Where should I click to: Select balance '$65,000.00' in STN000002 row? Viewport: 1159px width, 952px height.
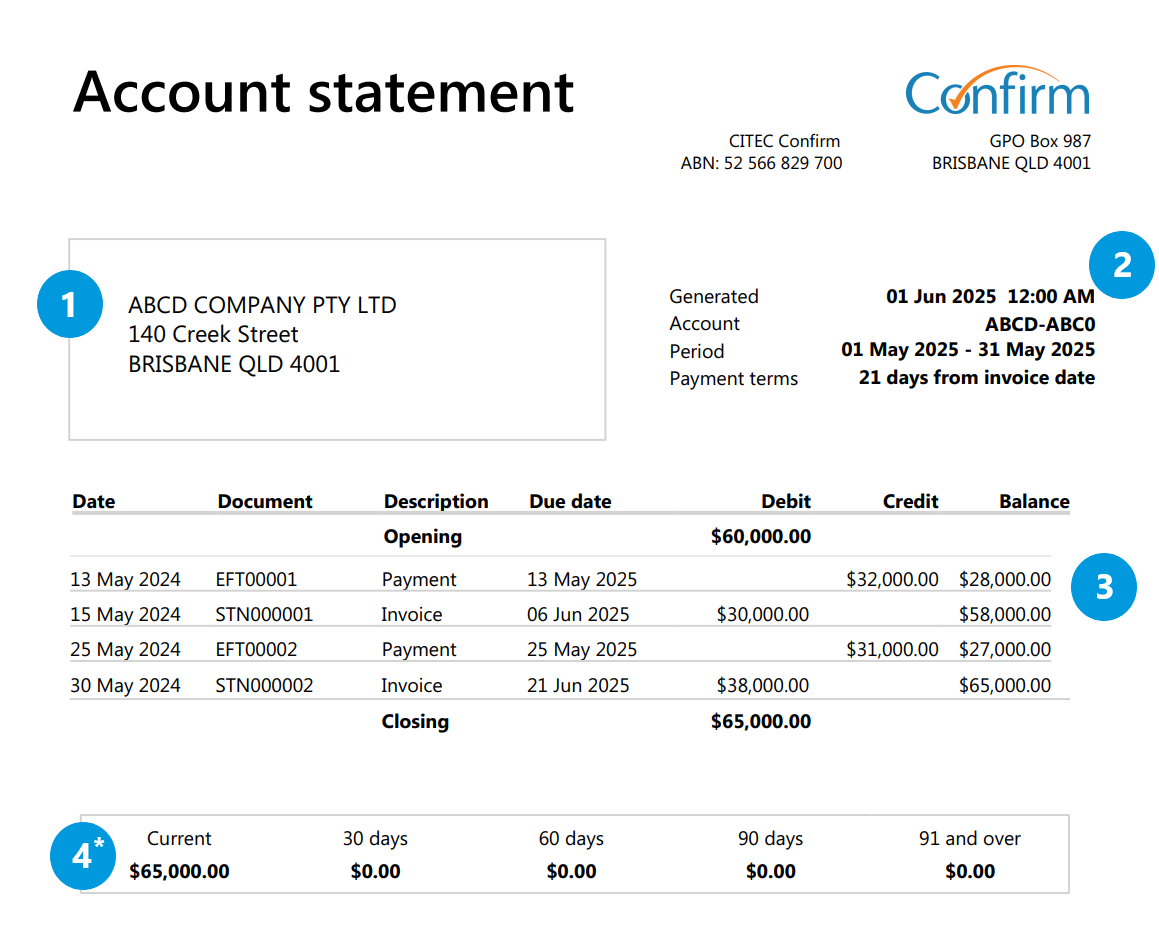(x=1005, y=686)
